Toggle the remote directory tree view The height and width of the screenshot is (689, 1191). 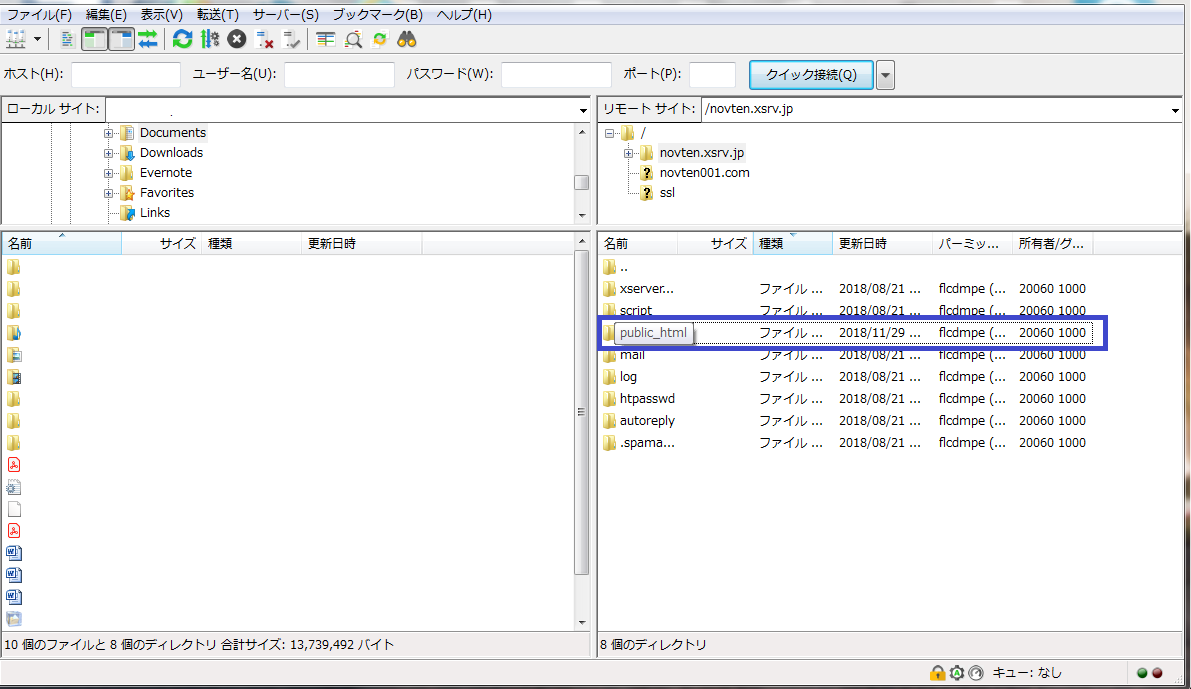(x=121, y=39)
